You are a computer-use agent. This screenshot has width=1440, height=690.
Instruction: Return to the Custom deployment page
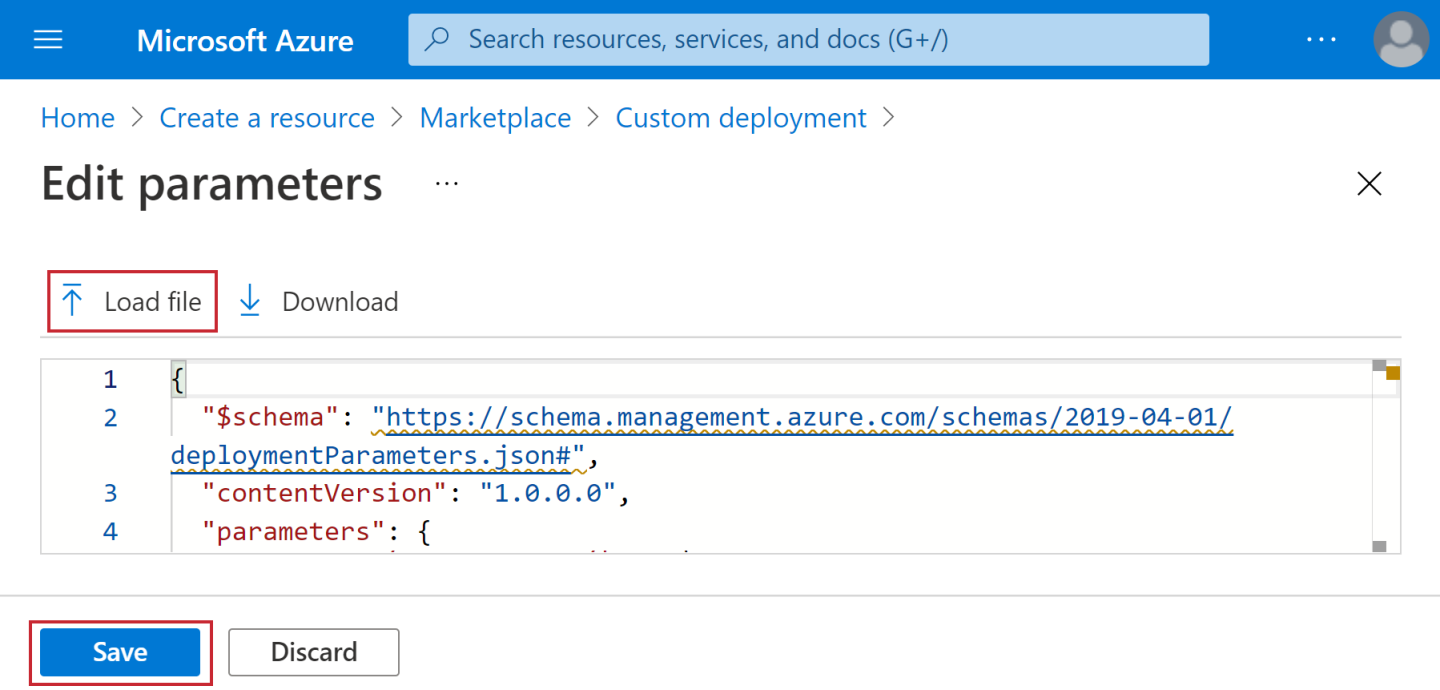pyautogui.click(x=740, y=117)
